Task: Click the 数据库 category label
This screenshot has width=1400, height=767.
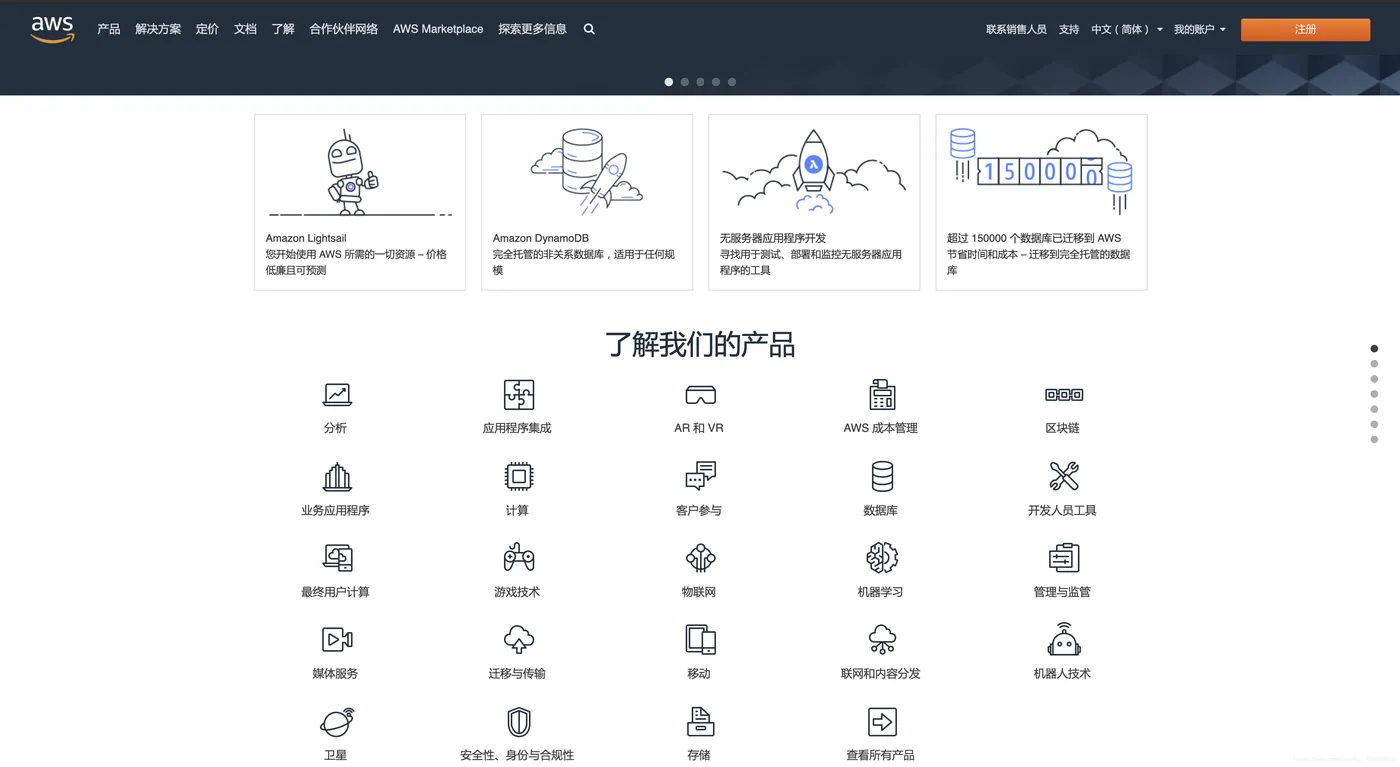Action: [881, 510]
